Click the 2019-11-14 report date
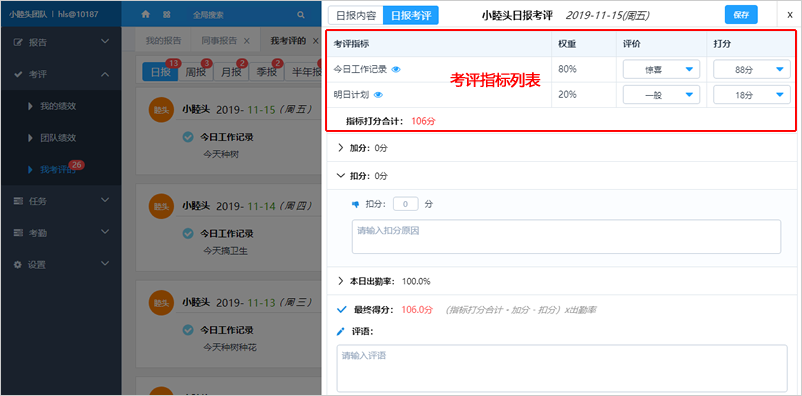The image size is (802, 396). 264,206
